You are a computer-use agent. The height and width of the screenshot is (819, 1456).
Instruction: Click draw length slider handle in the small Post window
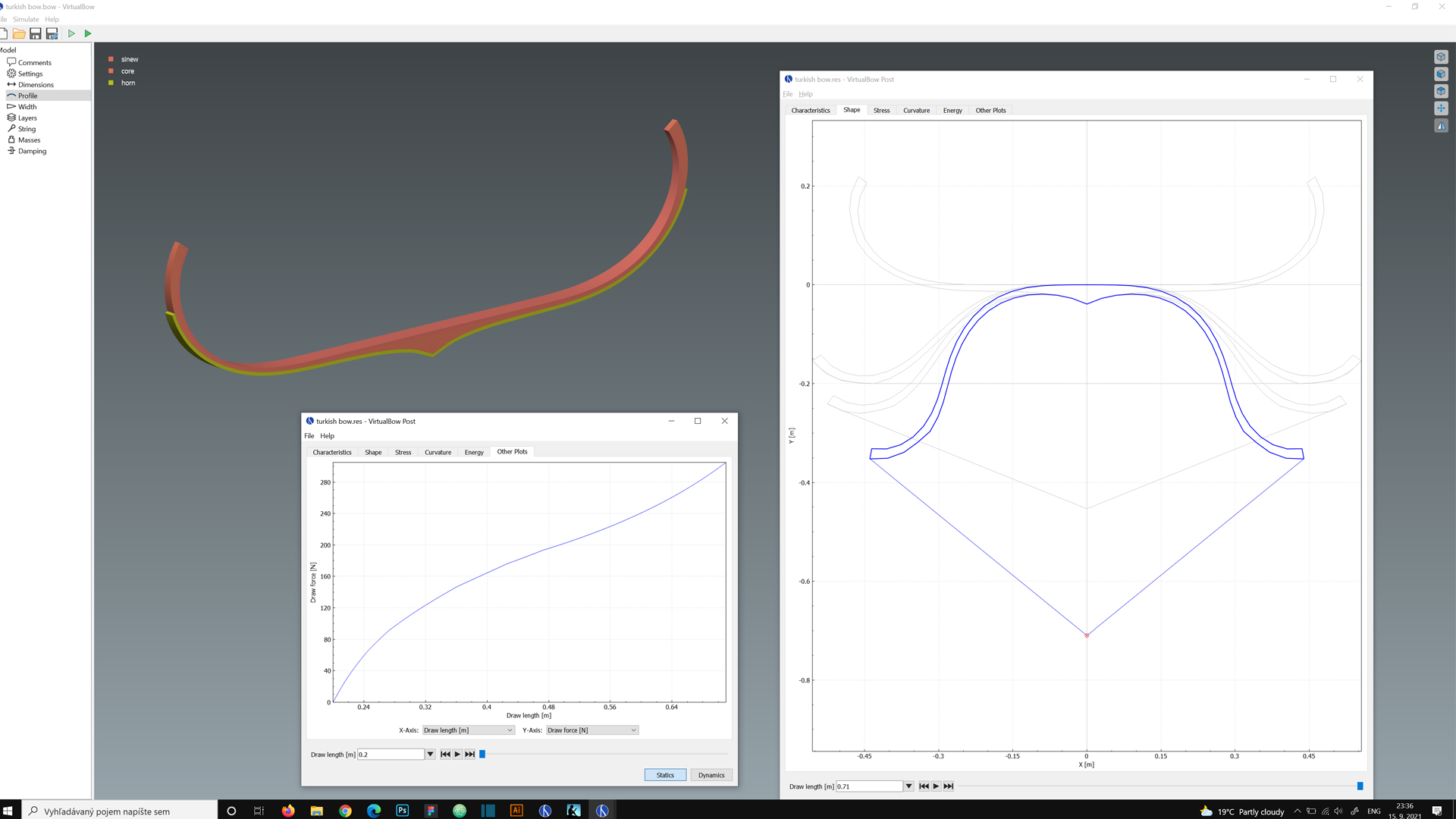482,755
